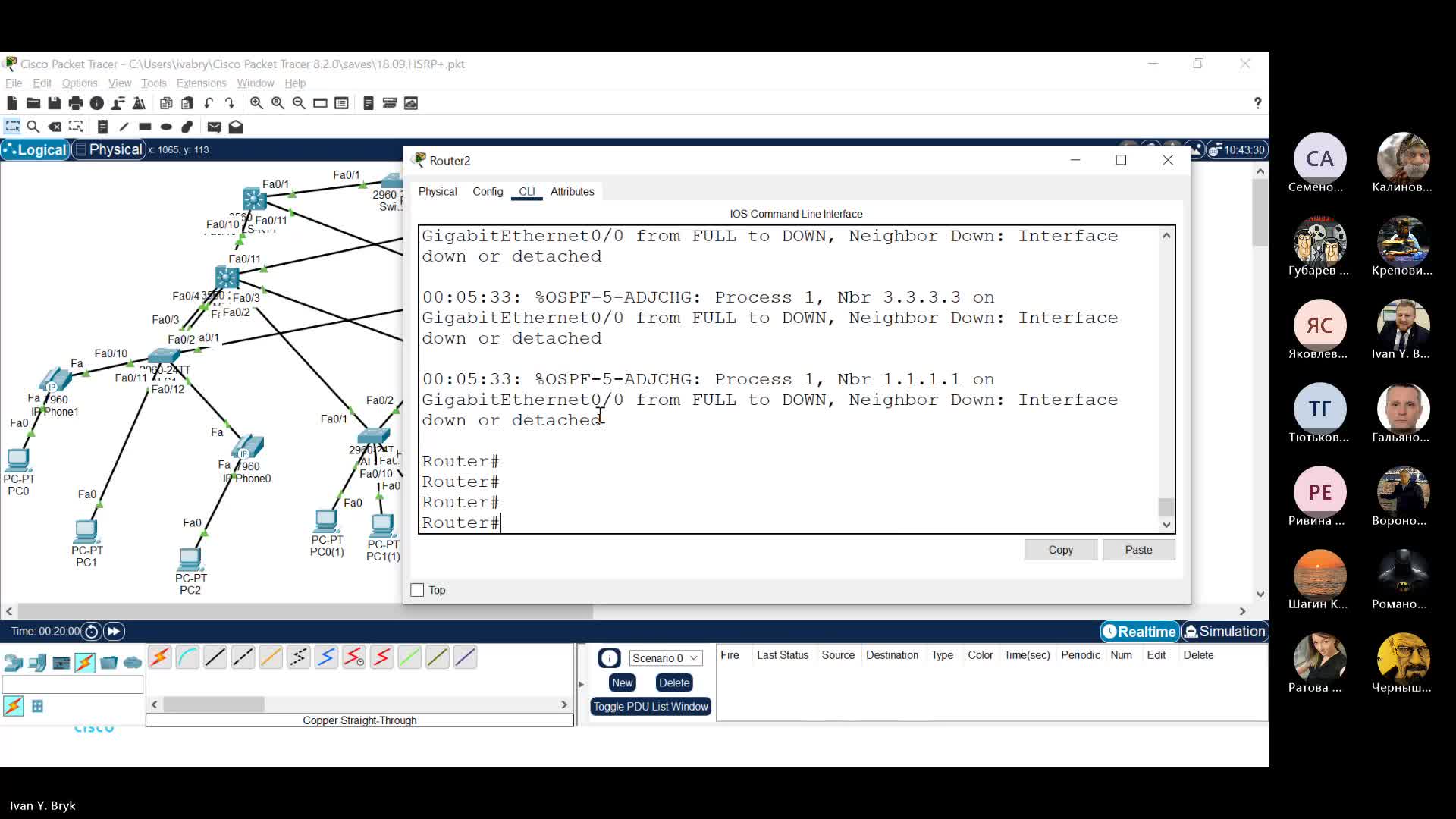
Task: Select the Inspect magnifier tool
Action: click(x=33, y=127)
